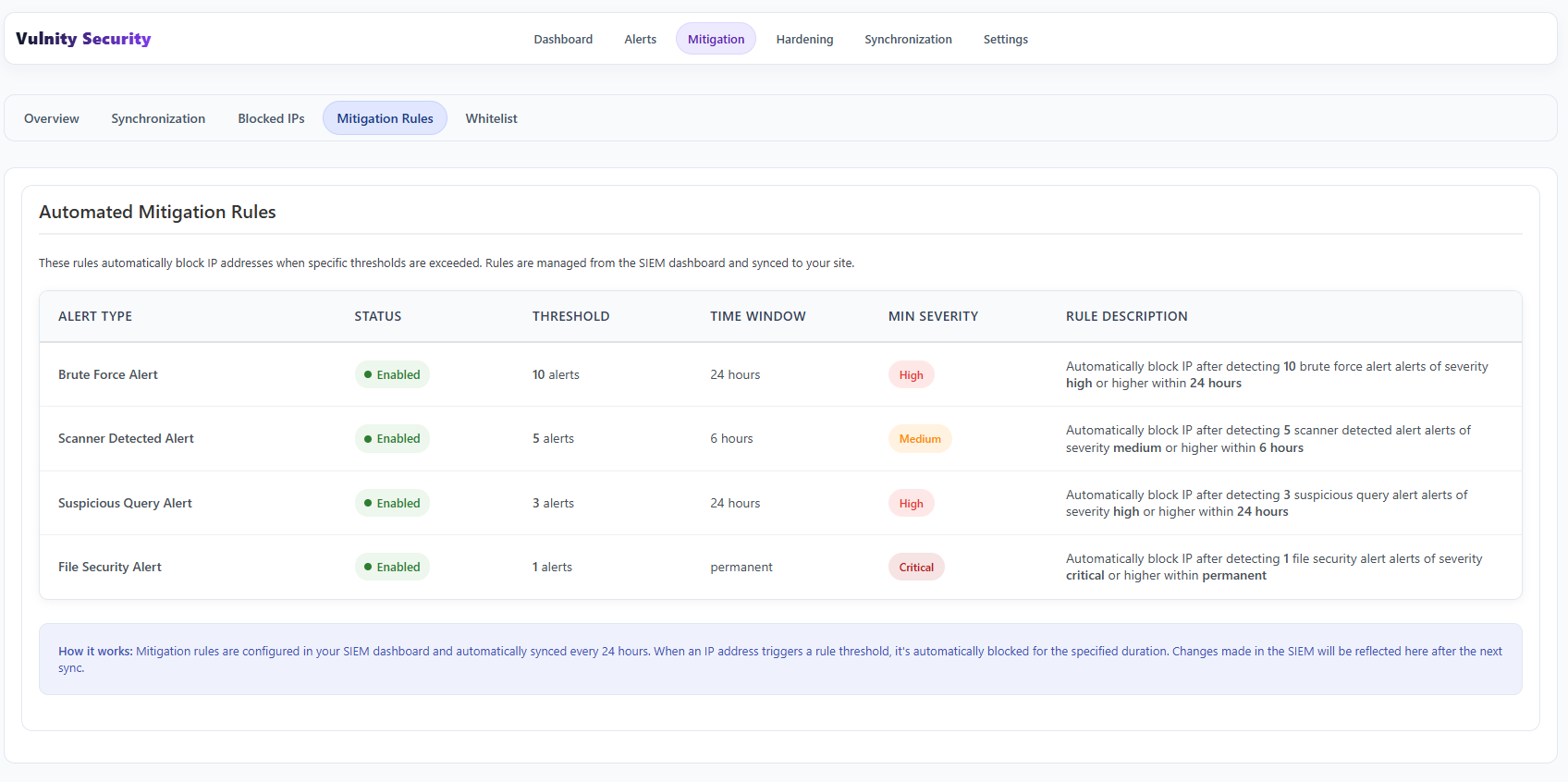
Task: Open the Hardening nav item
Action: click(x=804, y=39)
